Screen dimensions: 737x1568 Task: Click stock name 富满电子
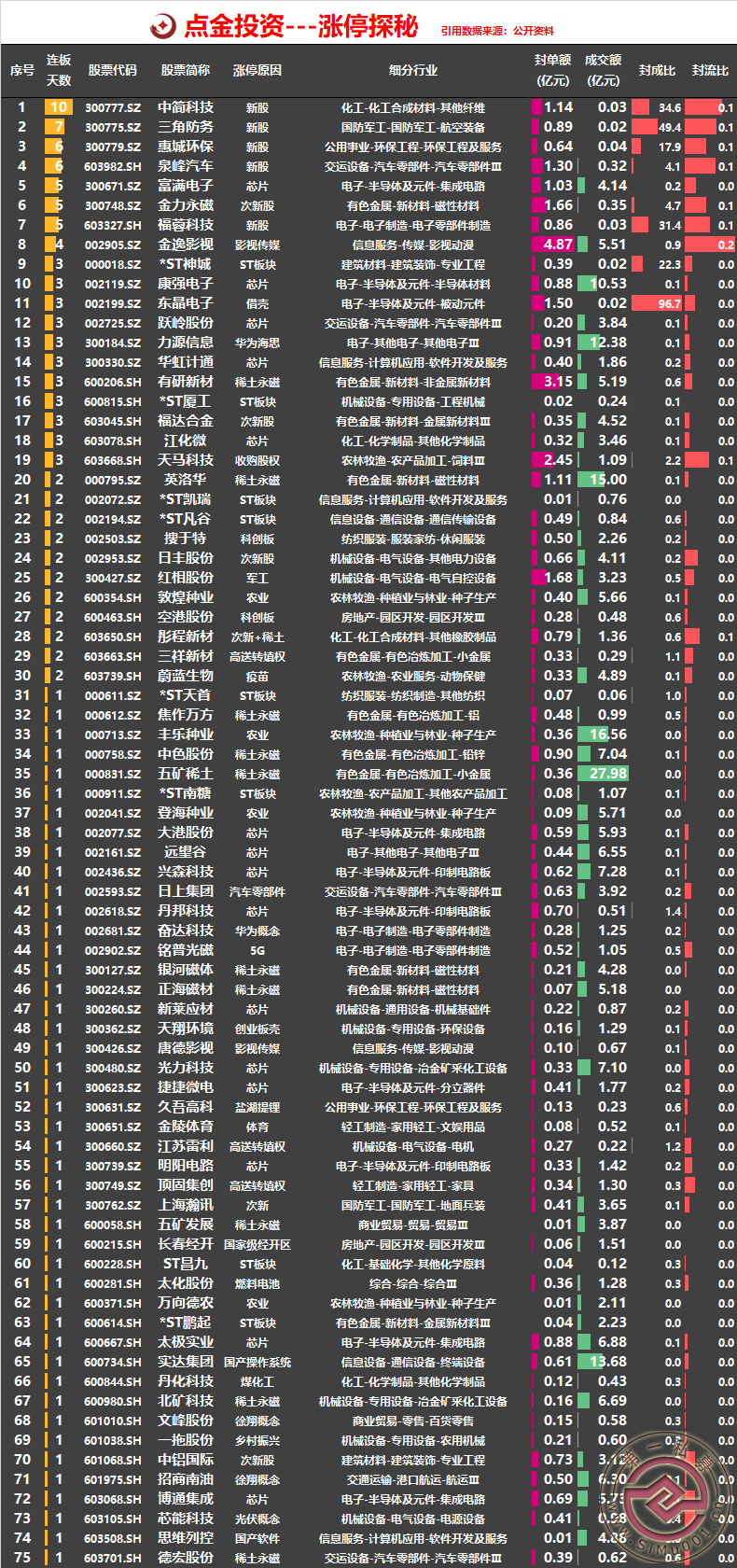click(186, 186)
